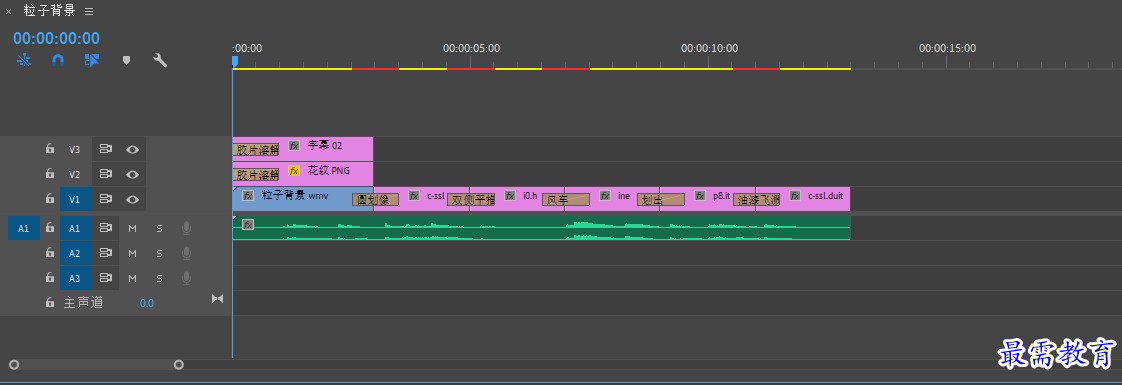Click the playhead marker on ruler
This screenshot has width=1122, height=385.
(x=234, y=62)
